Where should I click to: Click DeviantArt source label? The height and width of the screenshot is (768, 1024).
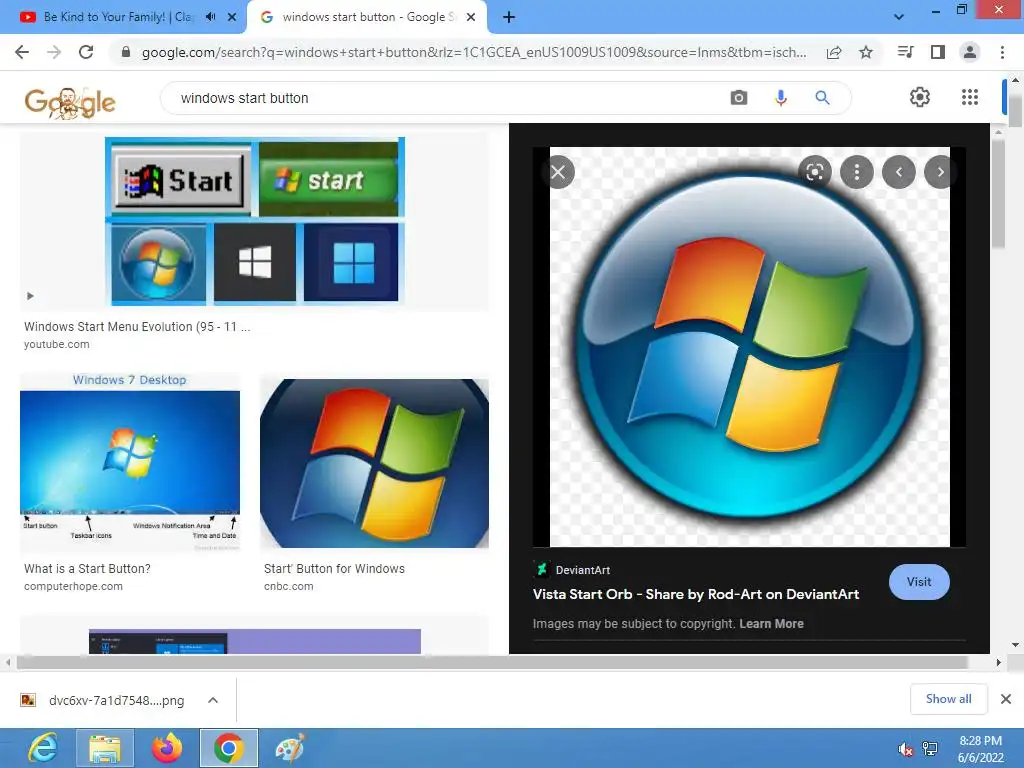point(583,570)
